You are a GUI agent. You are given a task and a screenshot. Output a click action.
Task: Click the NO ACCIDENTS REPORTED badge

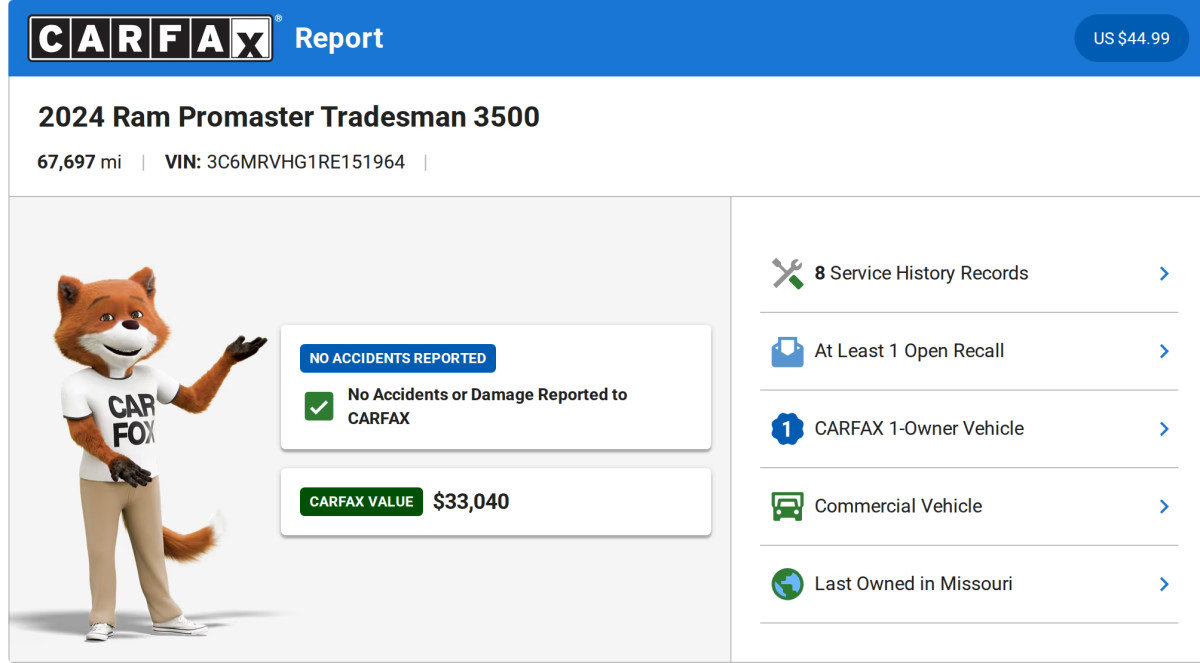pyautogui.click(x=397, y=358)
